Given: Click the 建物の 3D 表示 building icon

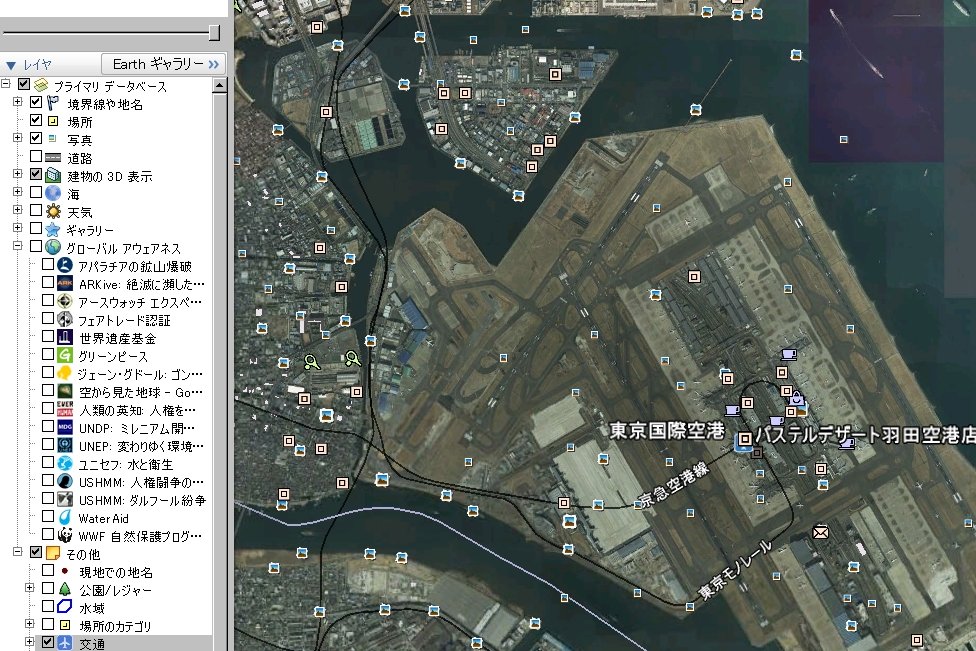Looking at the screenshot, I should (x=54, y=176).
